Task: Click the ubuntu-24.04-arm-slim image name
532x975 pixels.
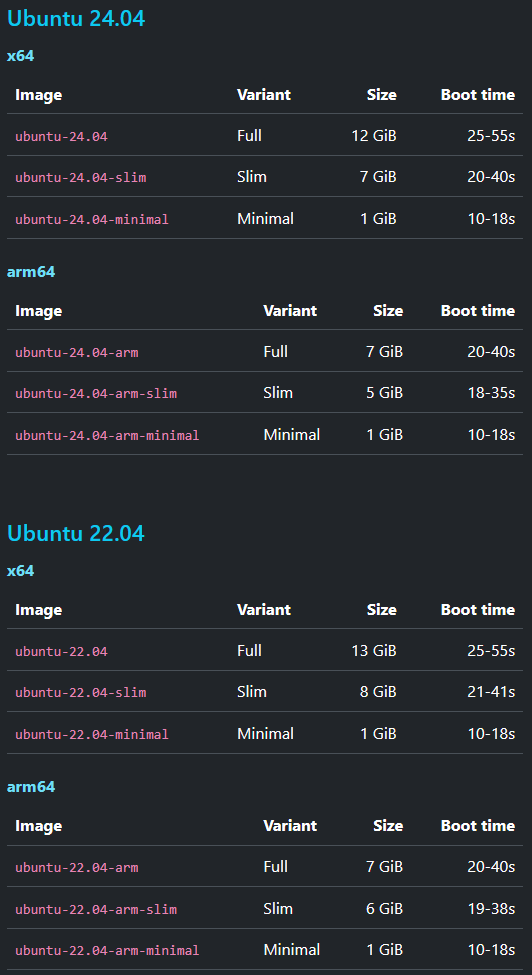Action: (x=96, y=394)
